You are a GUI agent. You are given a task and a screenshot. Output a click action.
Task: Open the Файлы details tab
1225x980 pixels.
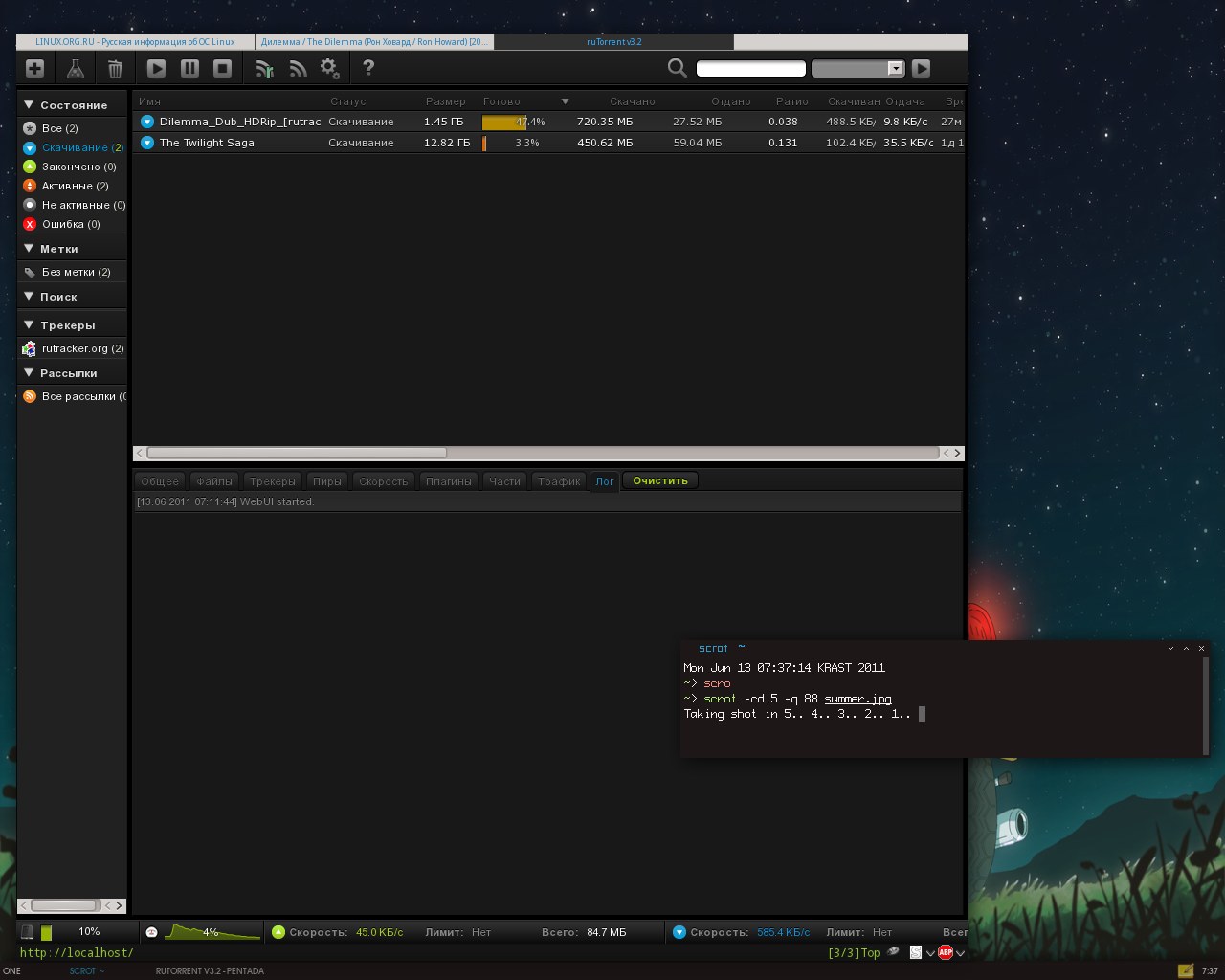tap(214, 481)
